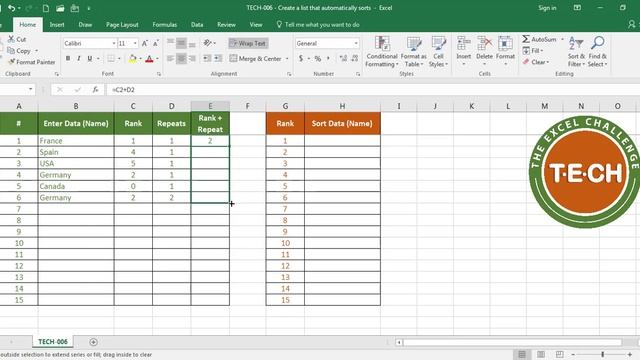Increase font size with the larger A icon
The image size is (640, 360).
(144, 43)
